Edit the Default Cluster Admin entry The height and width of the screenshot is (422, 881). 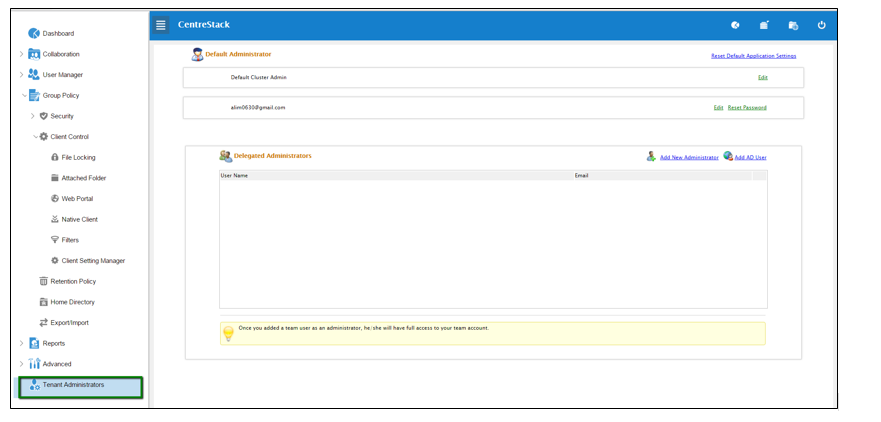tap(762, 78)
